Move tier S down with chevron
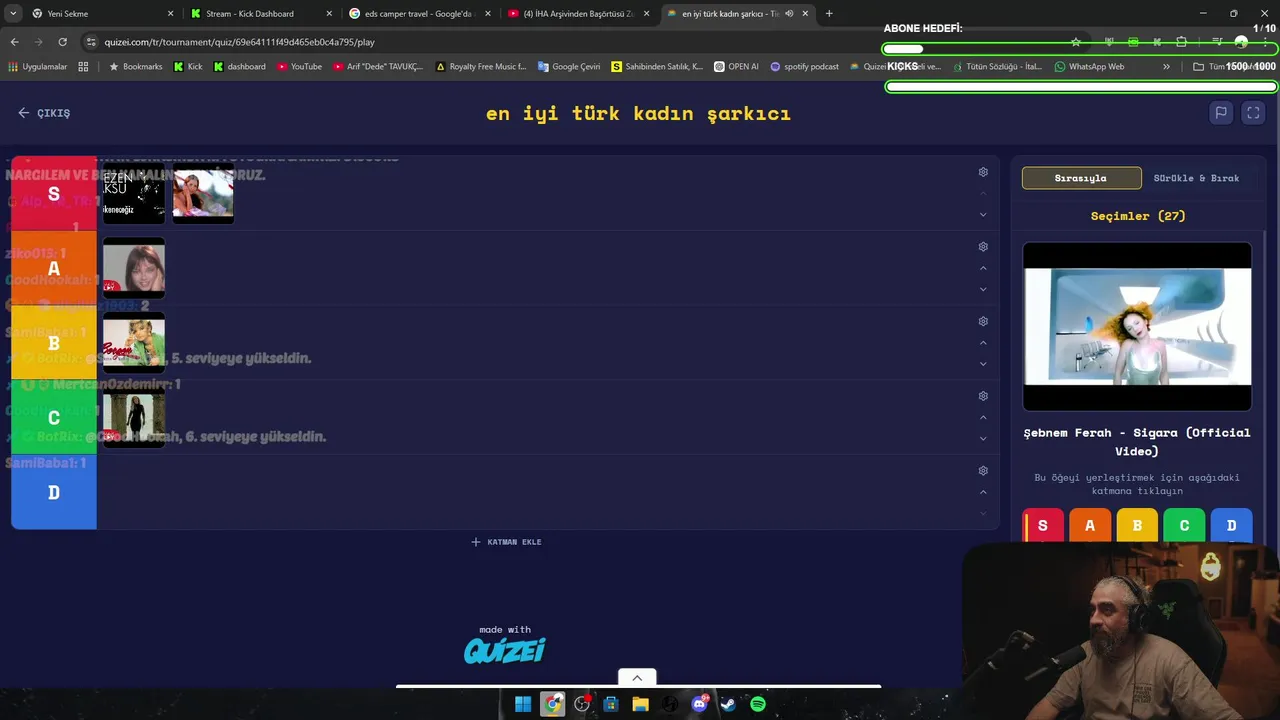Screen dimensions: 1280x720 coord(983,214)
